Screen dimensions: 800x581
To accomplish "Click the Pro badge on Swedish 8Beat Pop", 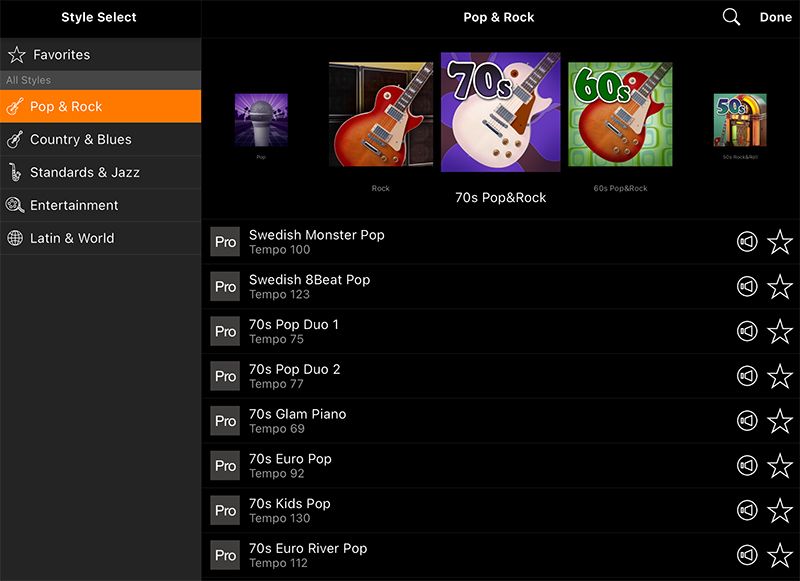I will click(224, 286).
